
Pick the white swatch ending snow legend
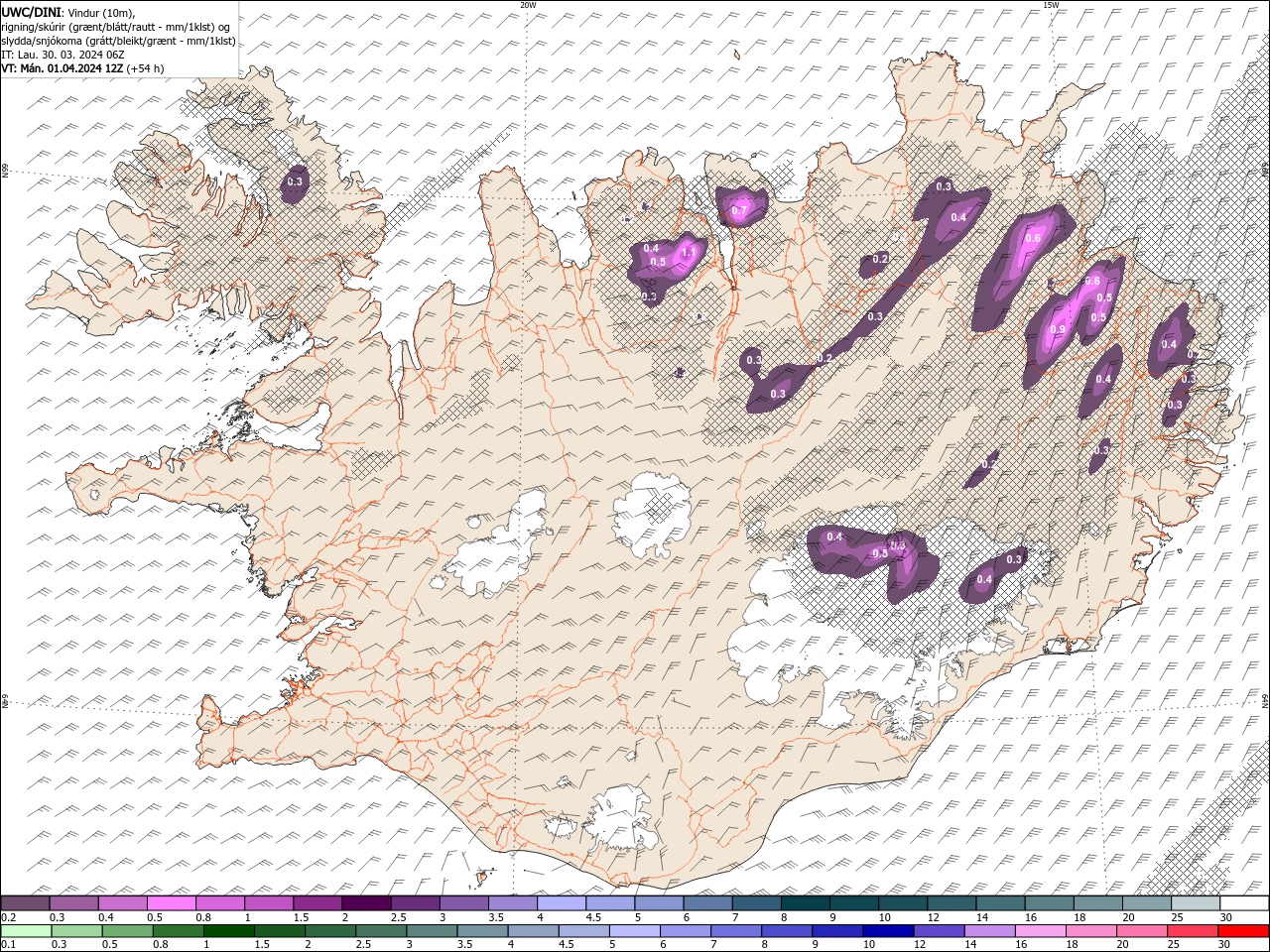(x=1244, y=903)
